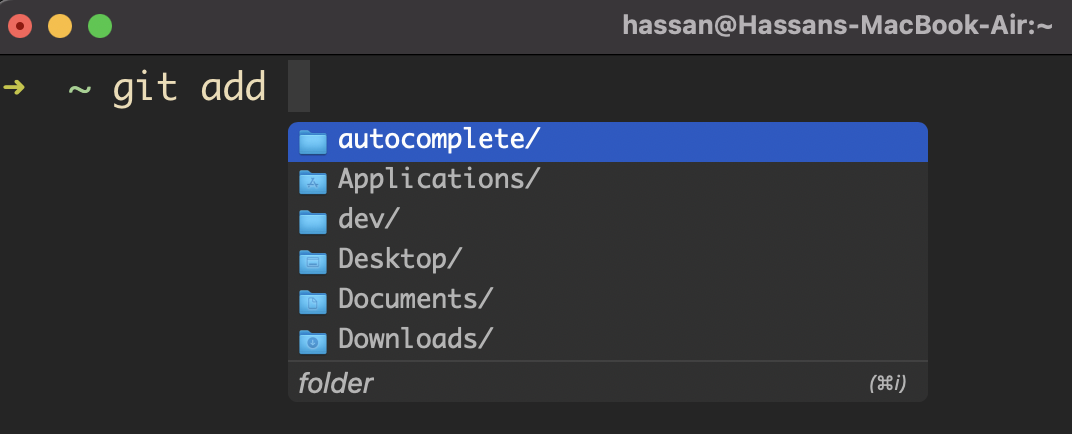Image resolution: width=1072 pixels, height=434 pixels.
Task: Select Desktop/ from the suggestions
Action: [607, 260]
